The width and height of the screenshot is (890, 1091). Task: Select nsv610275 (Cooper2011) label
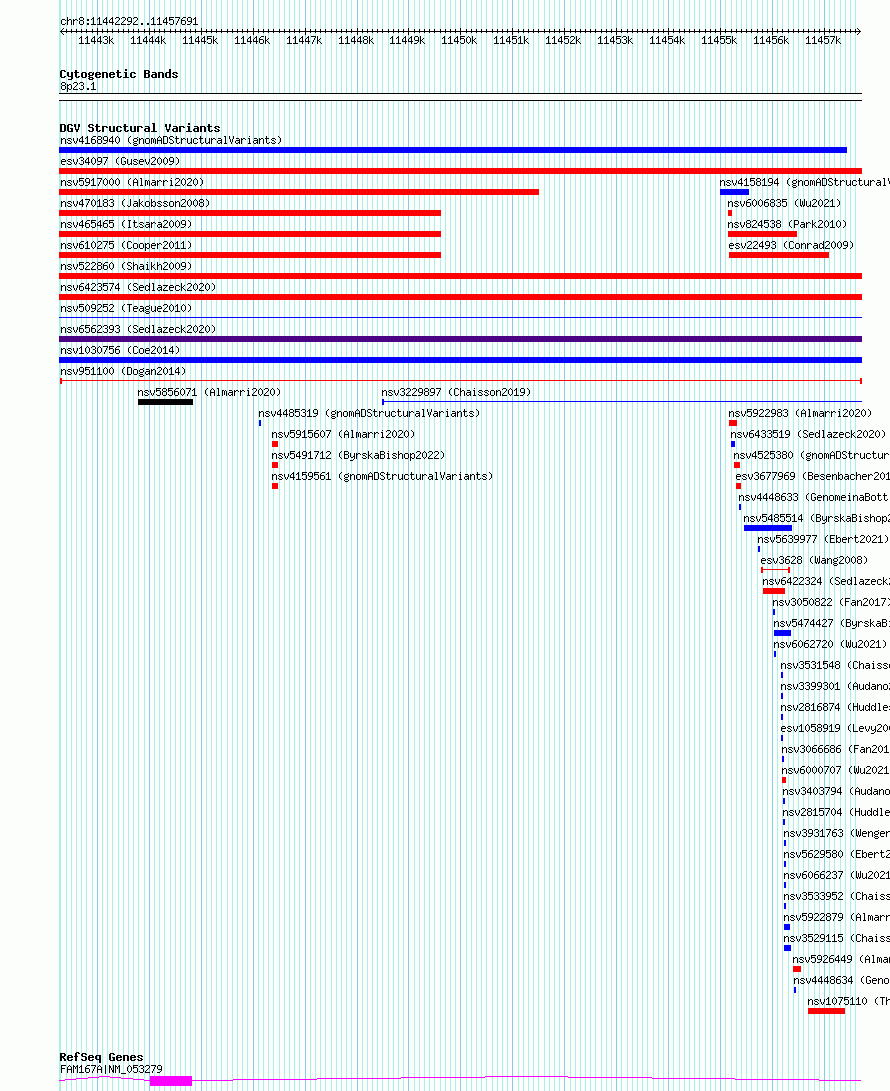click(126, 245)
